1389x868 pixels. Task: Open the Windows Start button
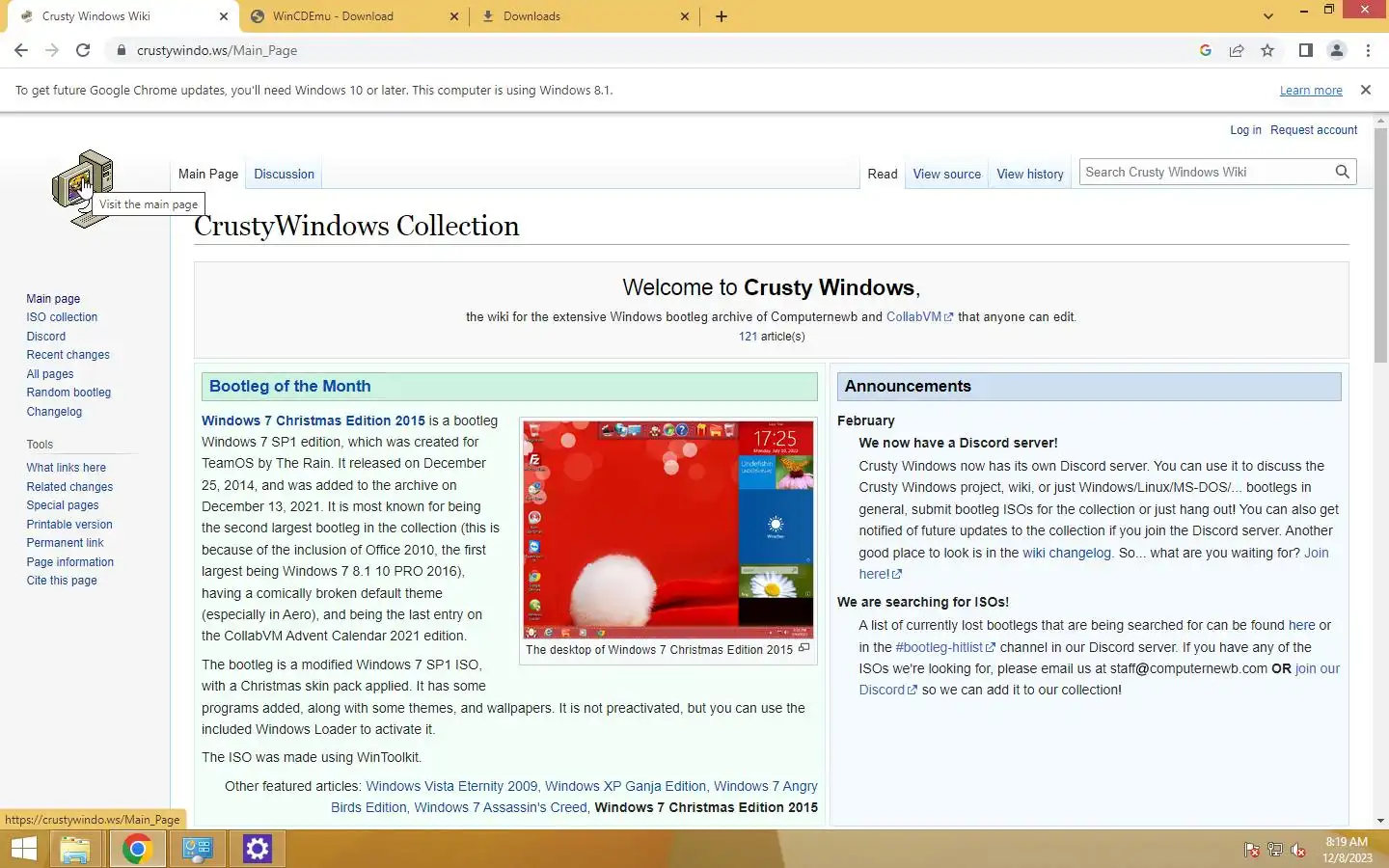(x=23, y=849)
